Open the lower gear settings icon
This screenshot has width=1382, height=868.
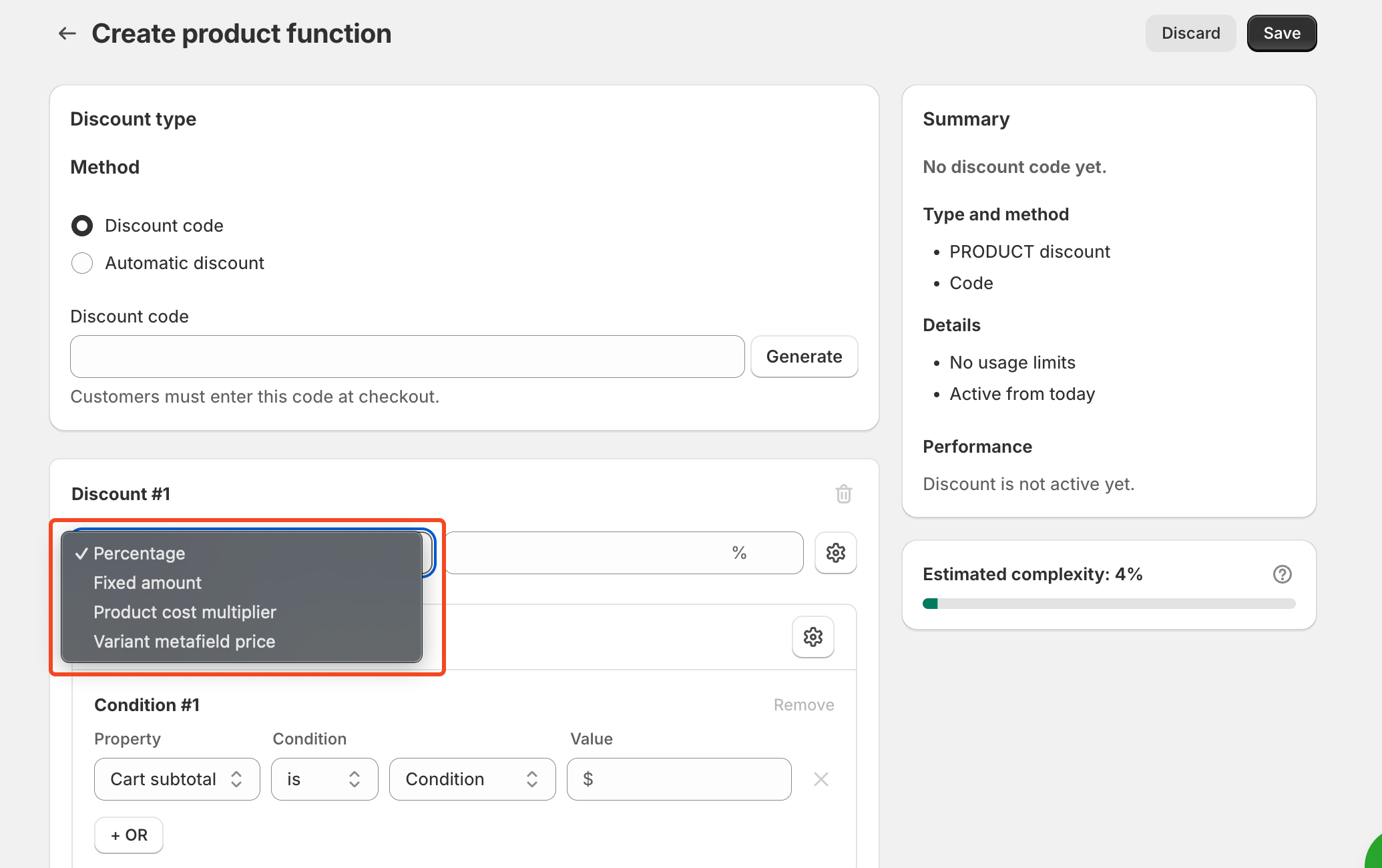click(x=813, y=637)
